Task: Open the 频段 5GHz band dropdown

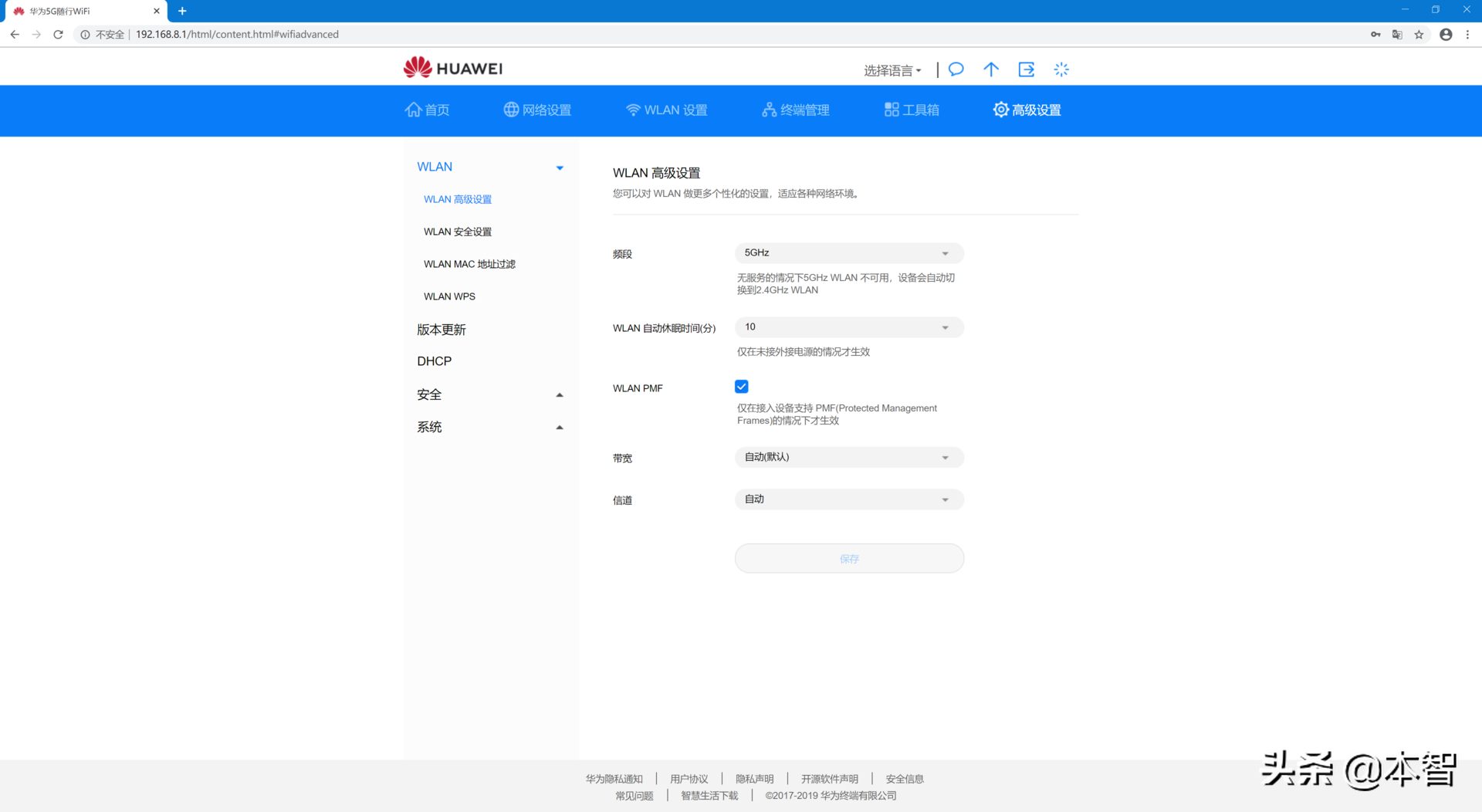Action: click(848, 253)
